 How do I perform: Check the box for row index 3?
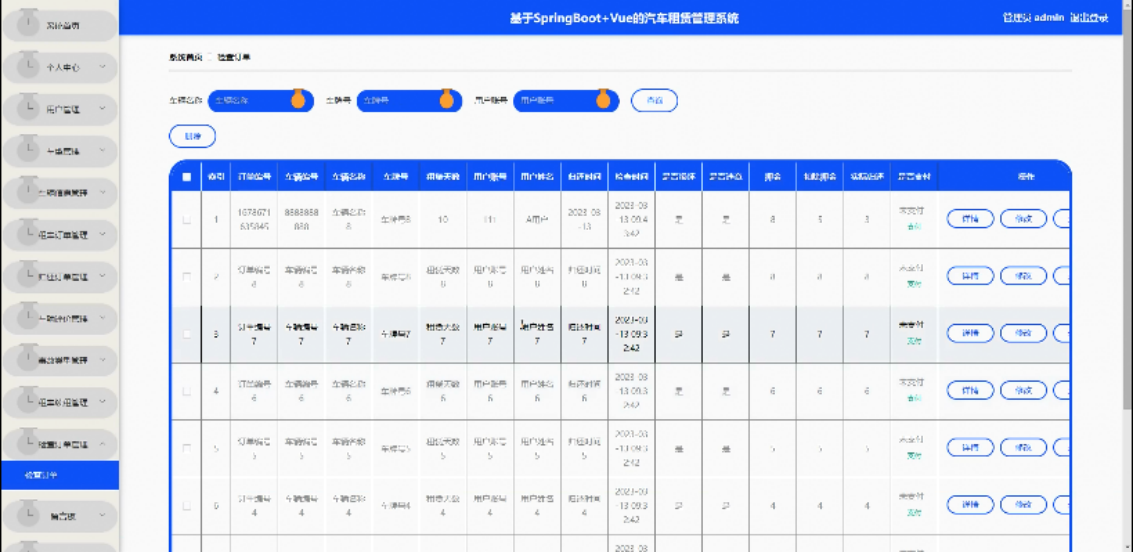click(187, 334)
